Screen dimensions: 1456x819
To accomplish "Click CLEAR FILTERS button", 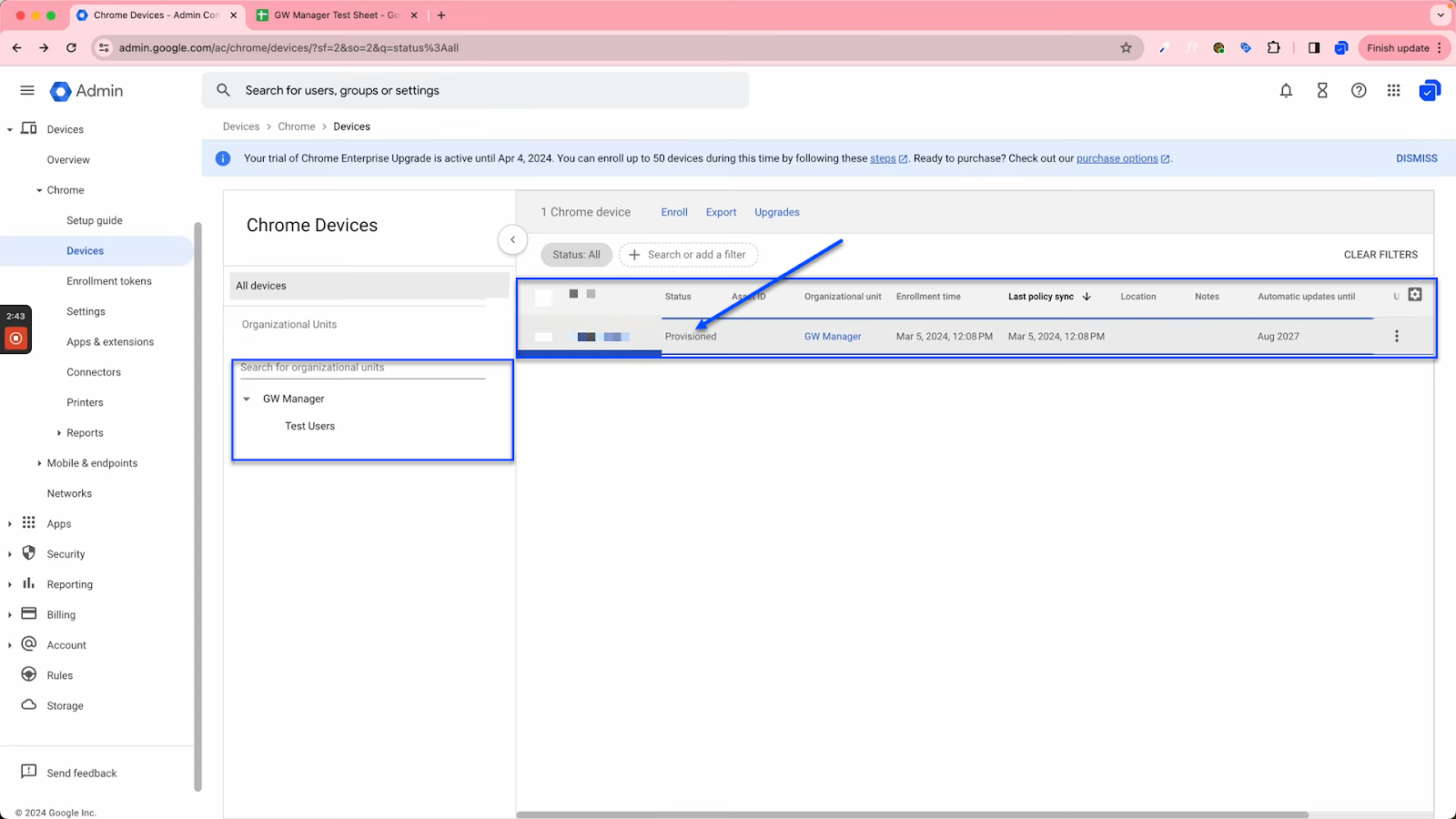I will (1380, 255).
